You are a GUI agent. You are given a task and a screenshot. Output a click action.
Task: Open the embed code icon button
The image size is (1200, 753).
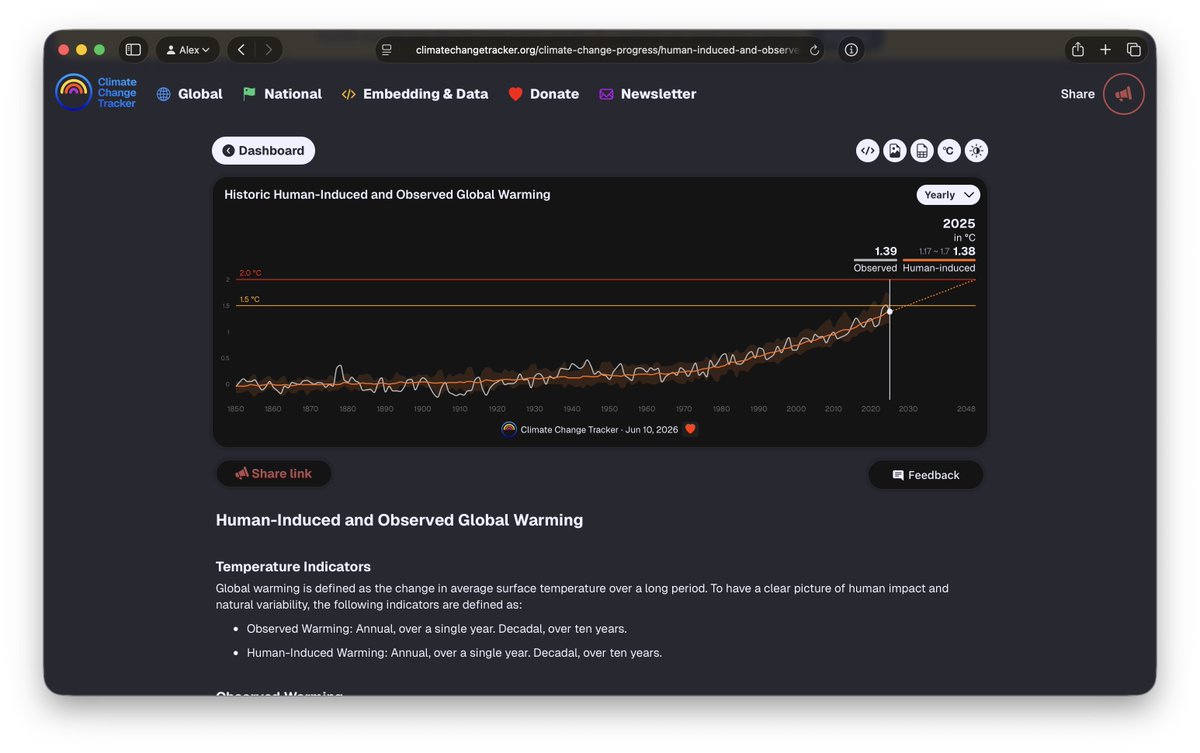[868, 151]
